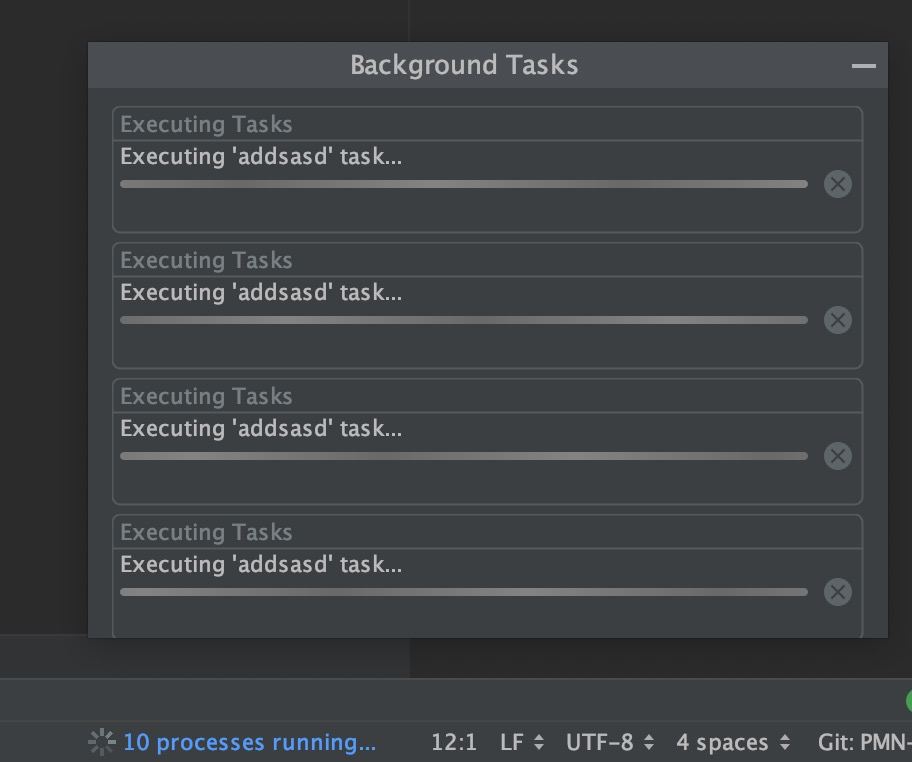The image size is (912, 762).
Task: Cancel the third 'addsasd' task
Action: (838, 456)
